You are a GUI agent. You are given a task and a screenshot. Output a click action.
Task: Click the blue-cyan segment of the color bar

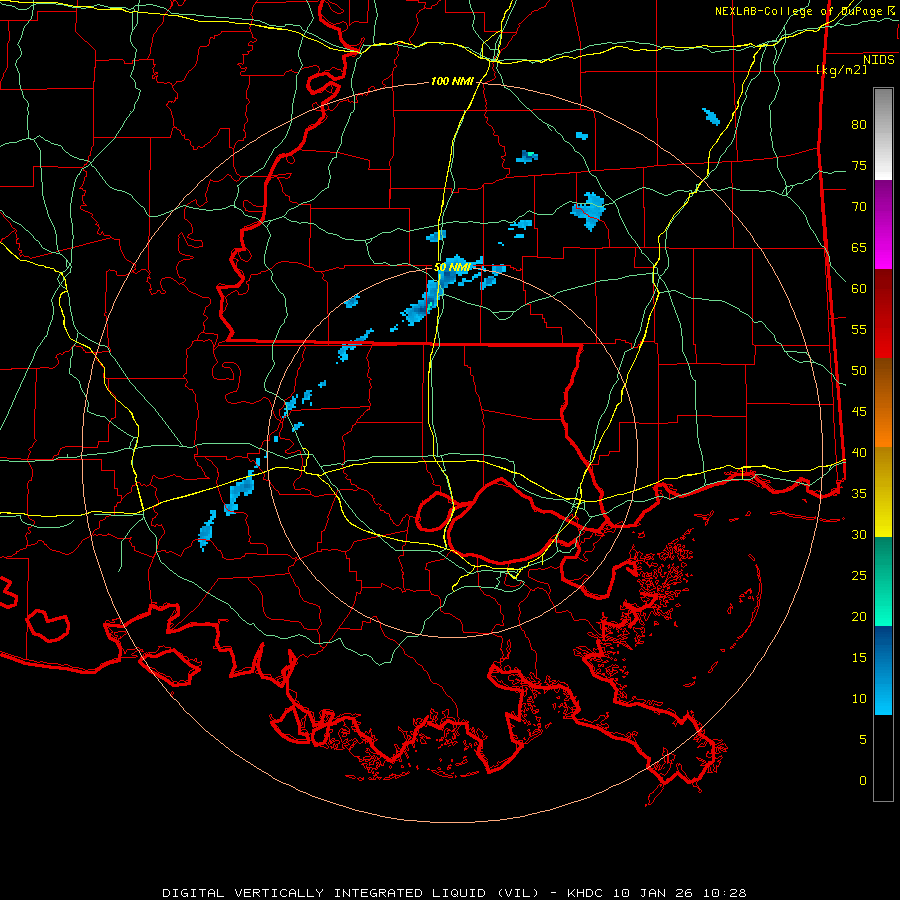click(x=883, y=670)
